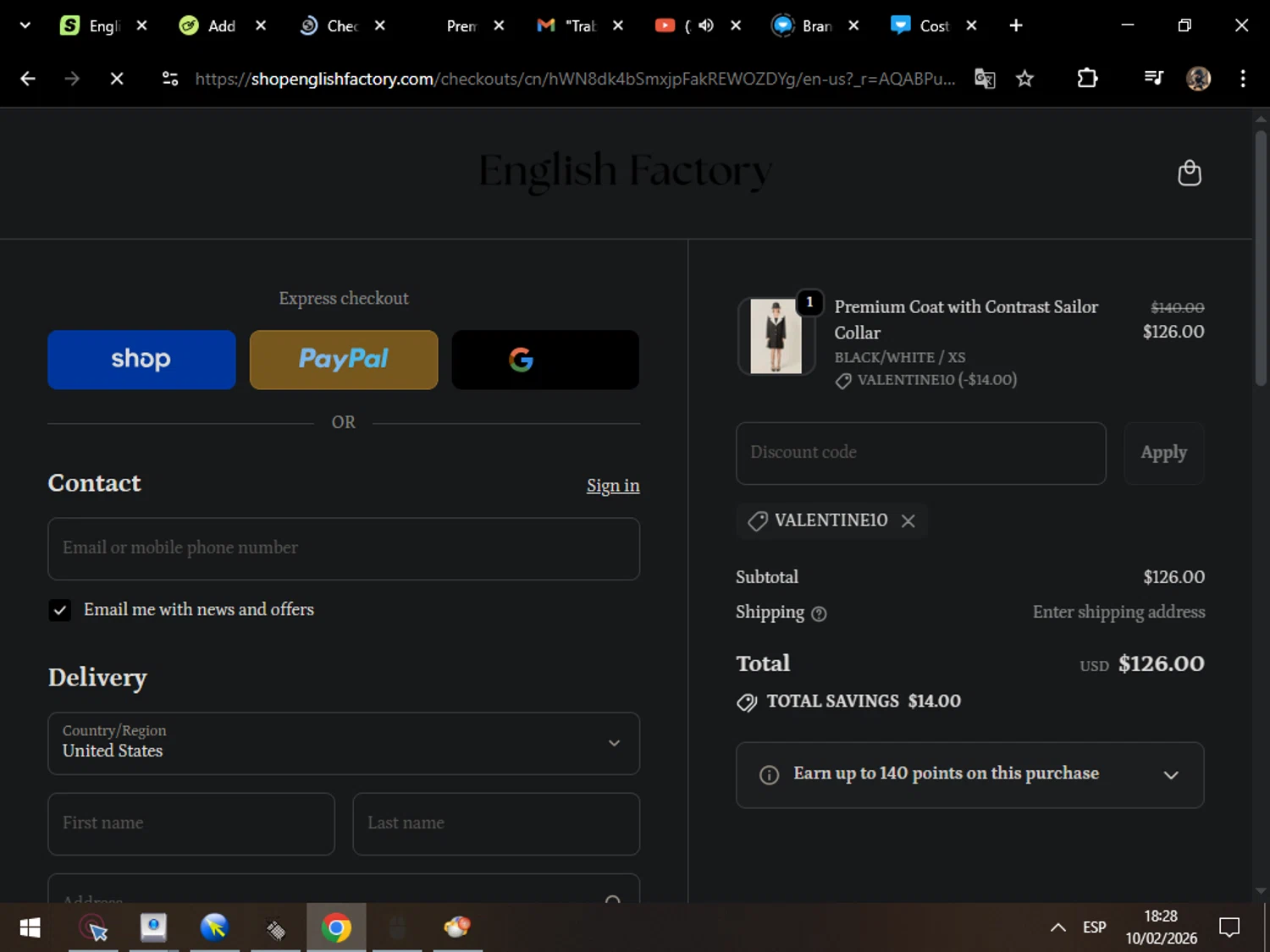Viewport: 1270px width, 952px height.
Task: Mute the YouTube tab audio icon
Action: tap(705, 25)
